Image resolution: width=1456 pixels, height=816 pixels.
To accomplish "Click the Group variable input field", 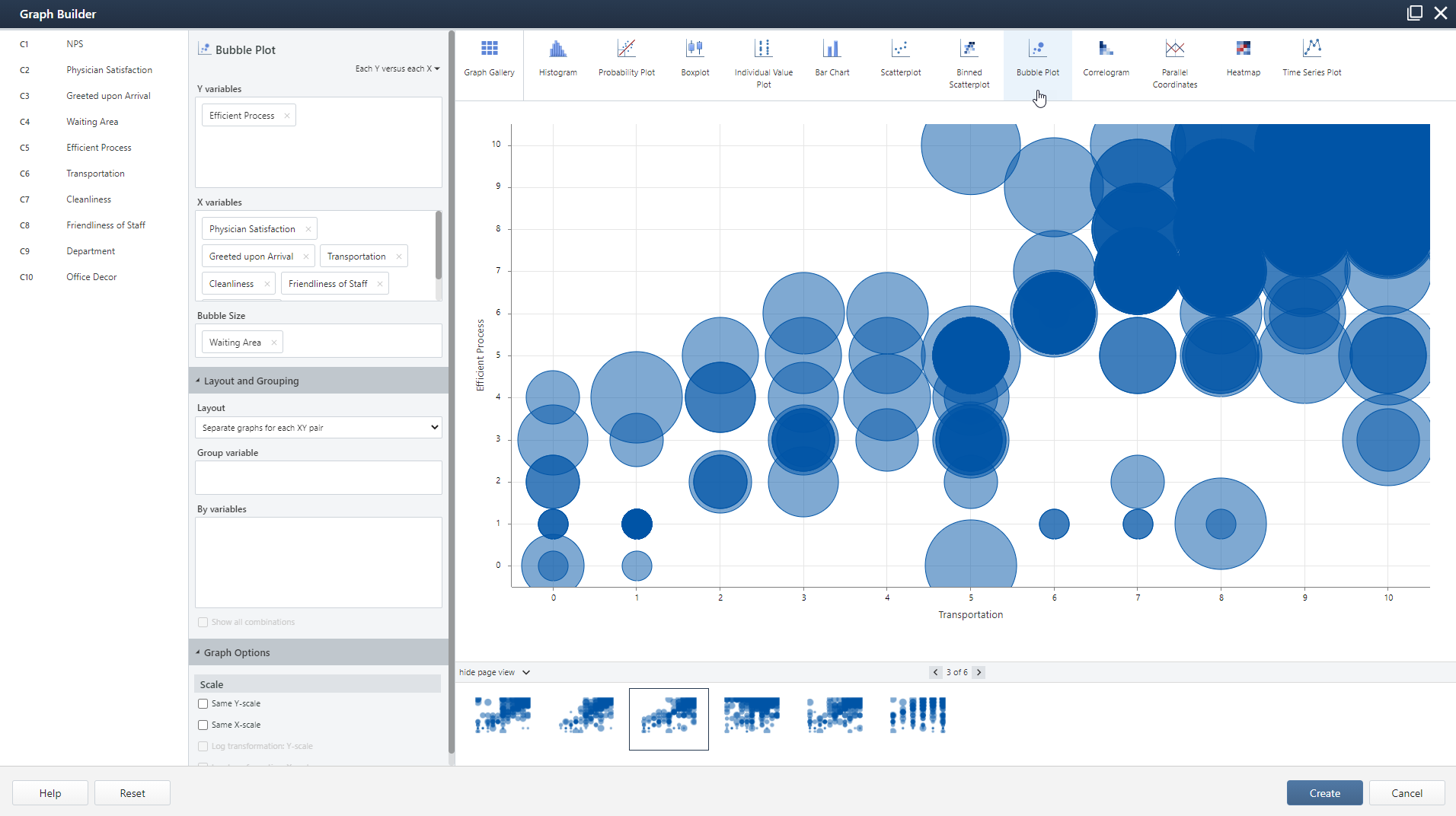I will click(x=318, y=478).
